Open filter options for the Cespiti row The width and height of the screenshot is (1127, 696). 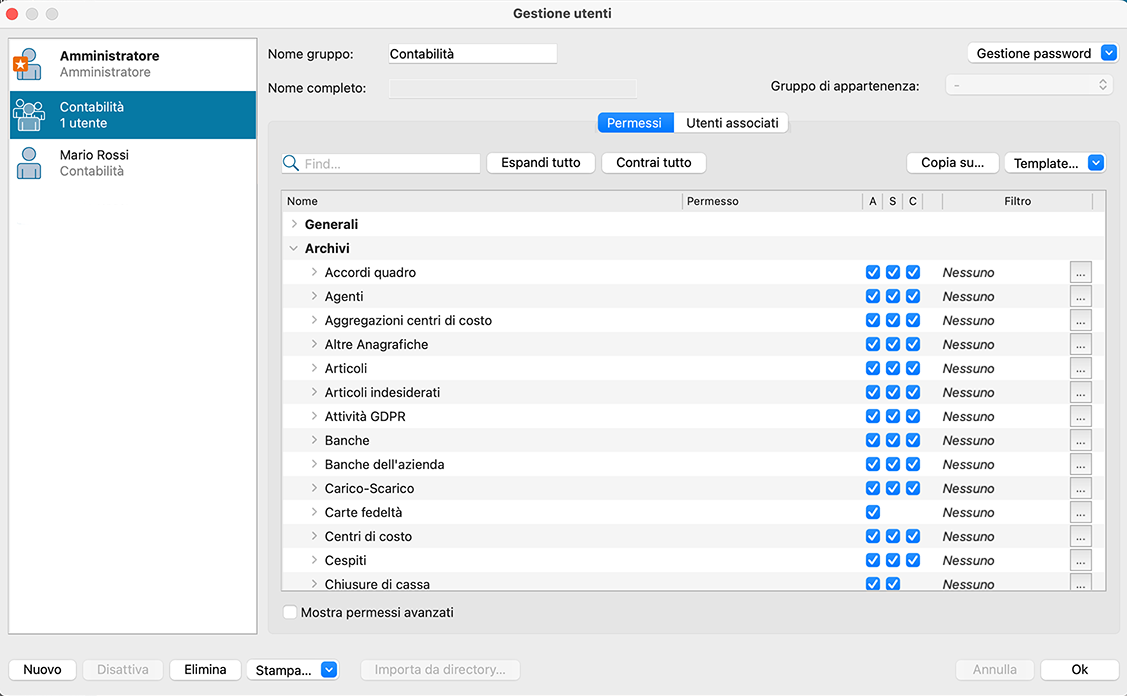1080,561
